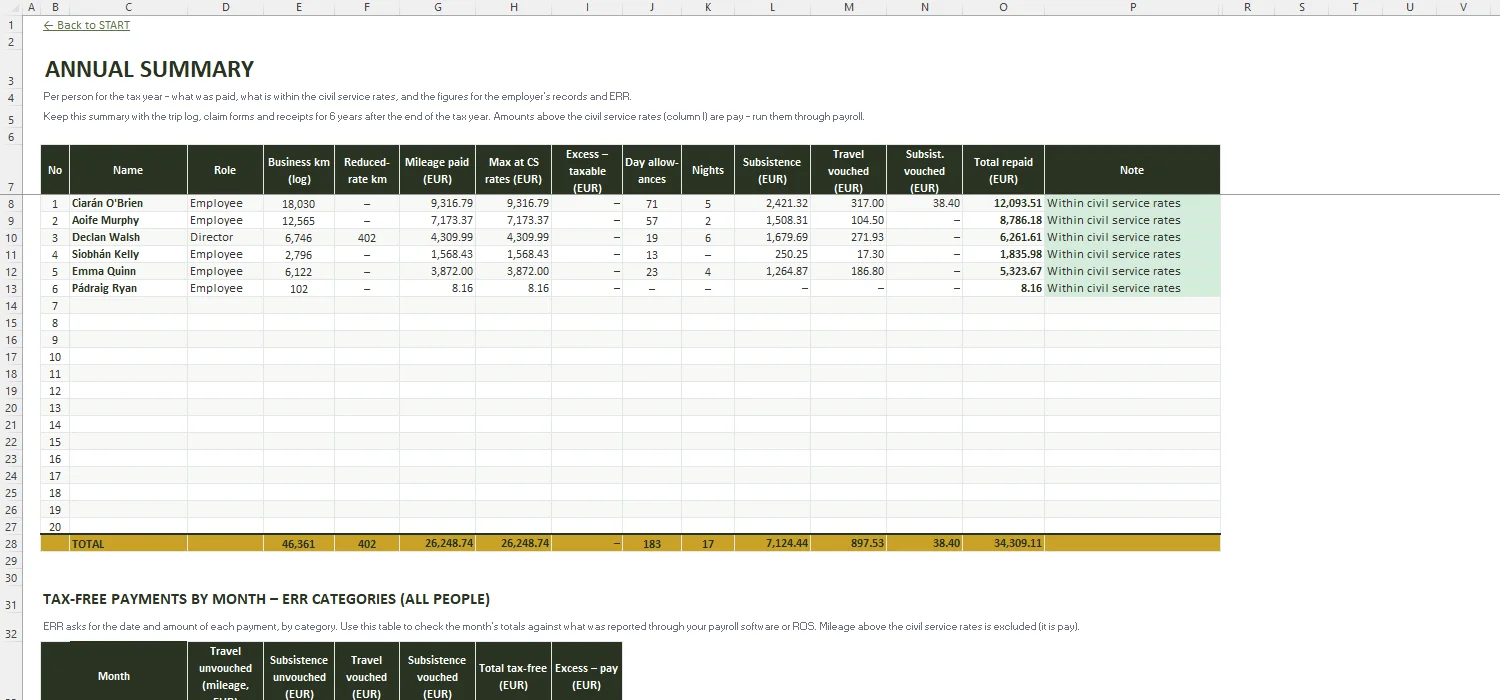Select subsistence value 1,679.69
Image resolution: width=1500 pixels, height=700 pixels.
coord(772,237)
